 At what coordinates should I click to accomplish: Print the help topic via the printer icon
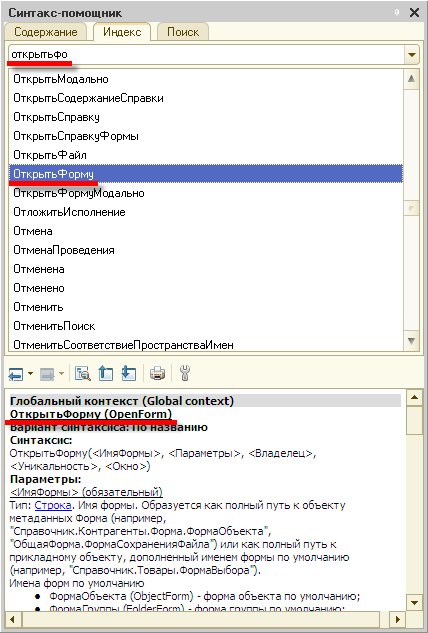[157, 373]
